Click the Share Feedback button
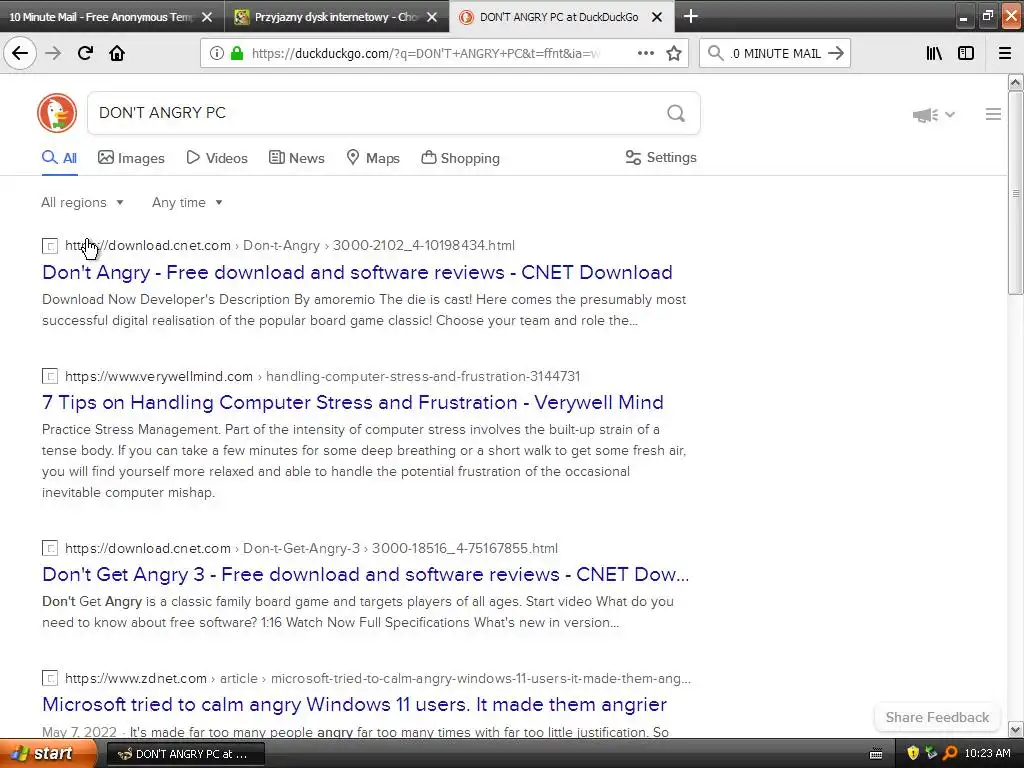The height and width of the screenshot is (768, 1024). pos(937,717)
